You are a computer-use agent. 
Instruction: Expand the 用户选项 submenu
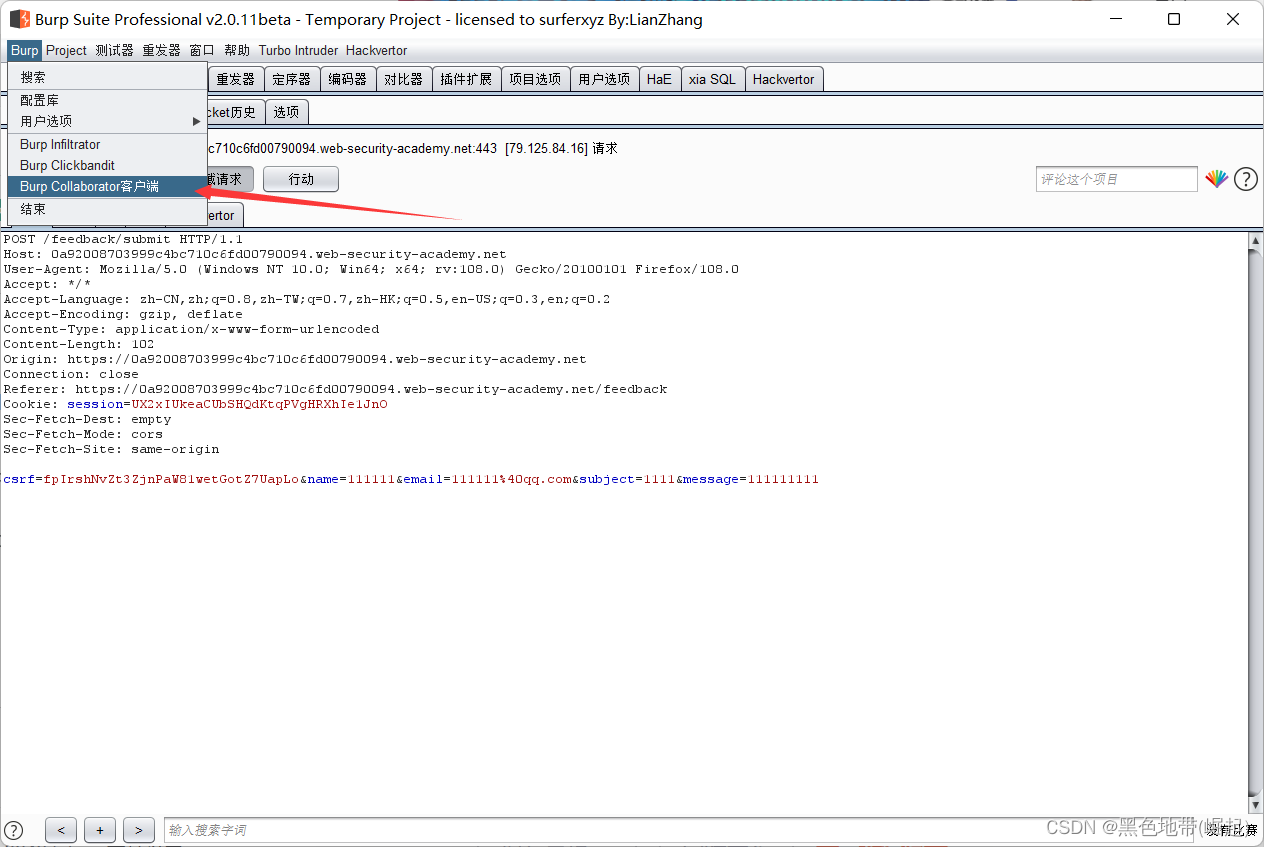click(x=107, y=121)
